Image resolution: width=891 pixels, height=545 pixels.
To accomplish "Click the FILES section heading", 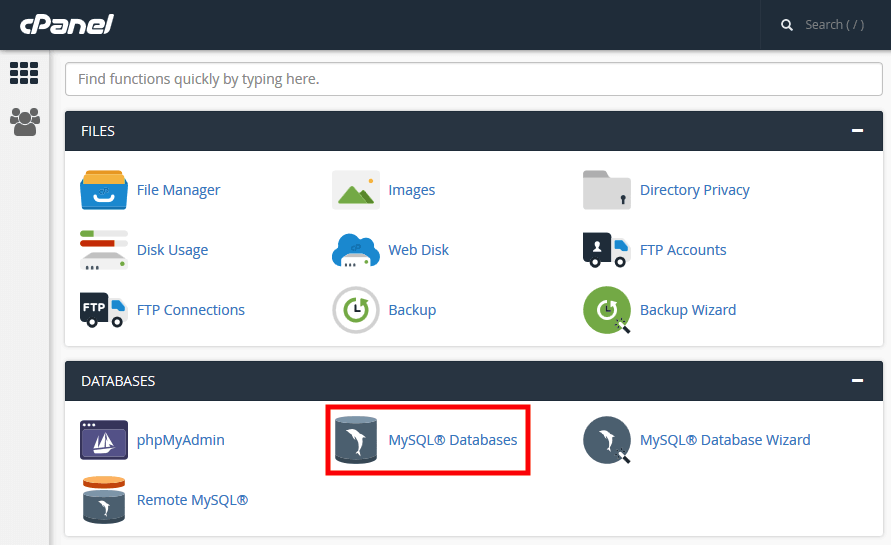I will [98, 131].
